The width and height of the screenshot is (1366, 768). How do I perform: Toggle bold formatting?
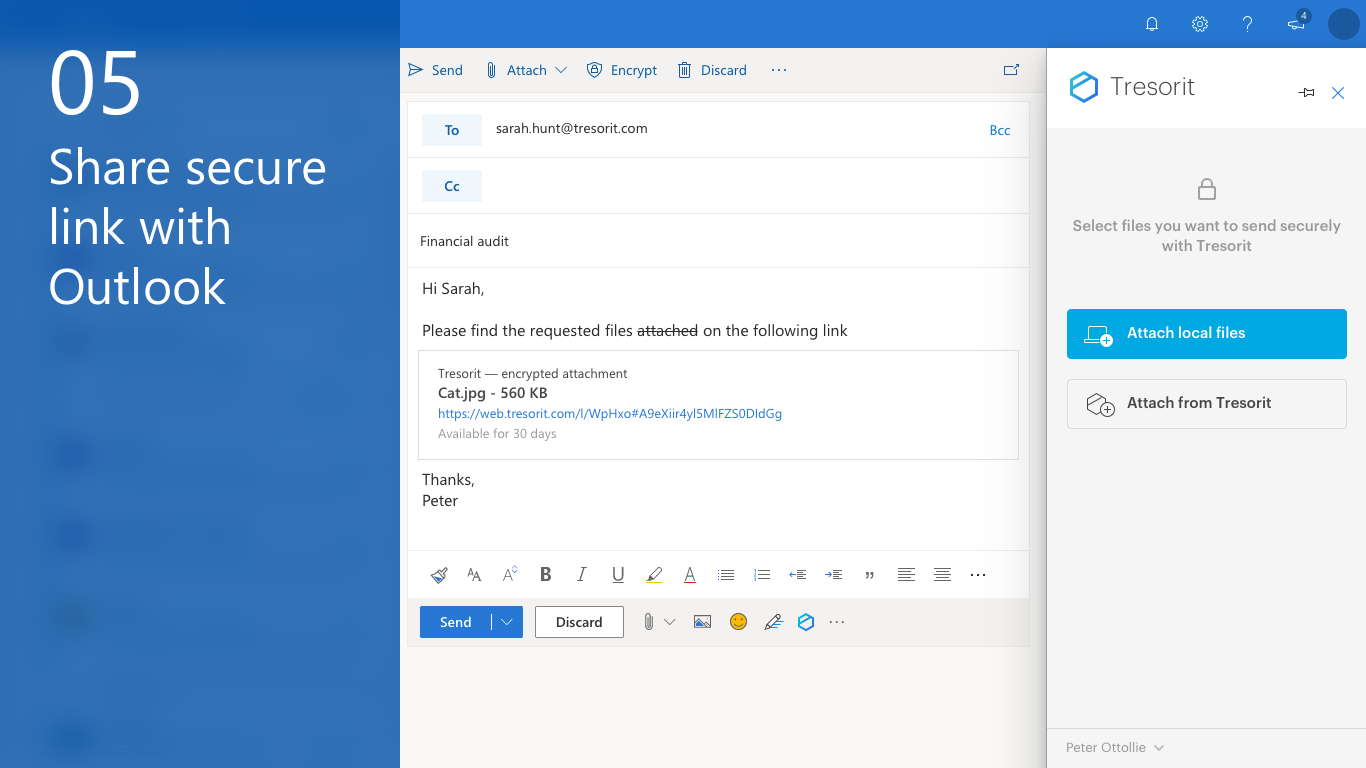point(546,575)
